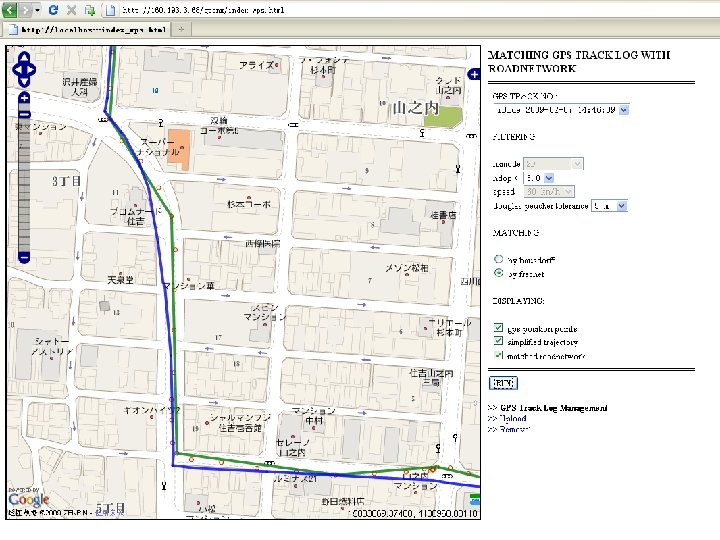Toggle the GPS position points checkbox
This screenshot has height=540, width=720.
499,327
